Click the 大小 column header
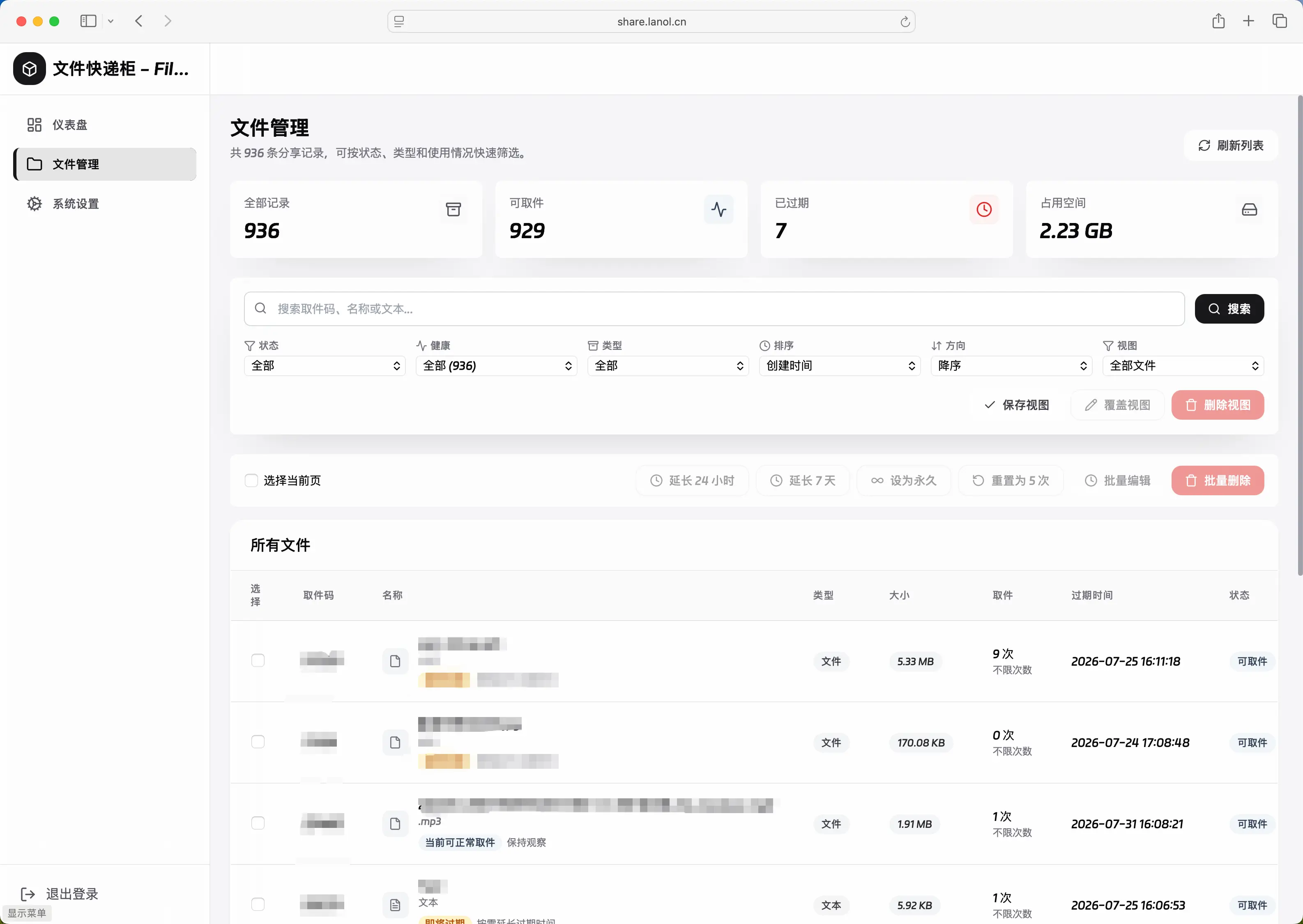Image resolution: width=1303 pixels, height=924 pixels. tap(899, 596)
